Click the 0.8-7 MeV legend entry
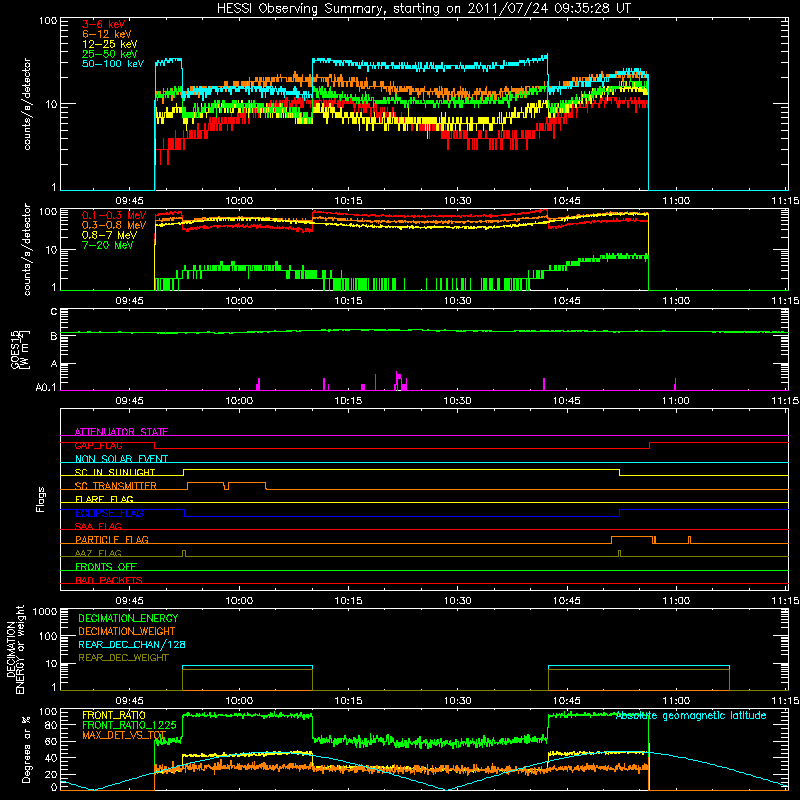800x800 pixels. pos(109,235)
